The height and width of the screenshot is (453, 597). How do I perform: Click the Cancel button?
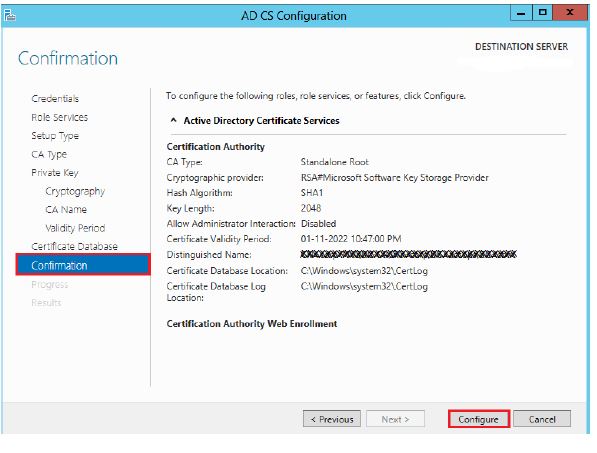tap(542, 419)
